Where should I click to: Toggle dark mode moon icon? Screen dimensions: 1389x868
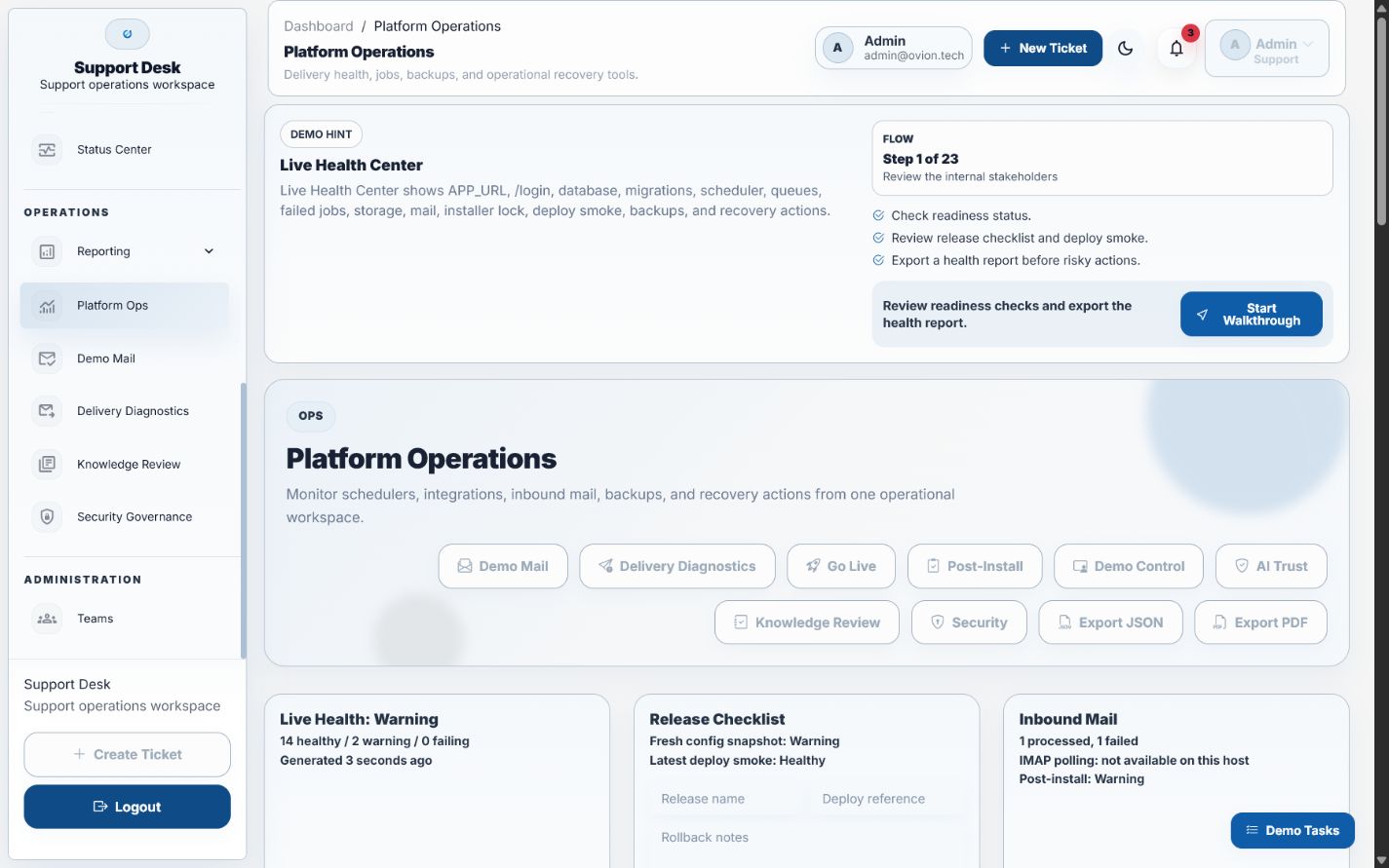pyautogui.click(x=1125, y=49)
